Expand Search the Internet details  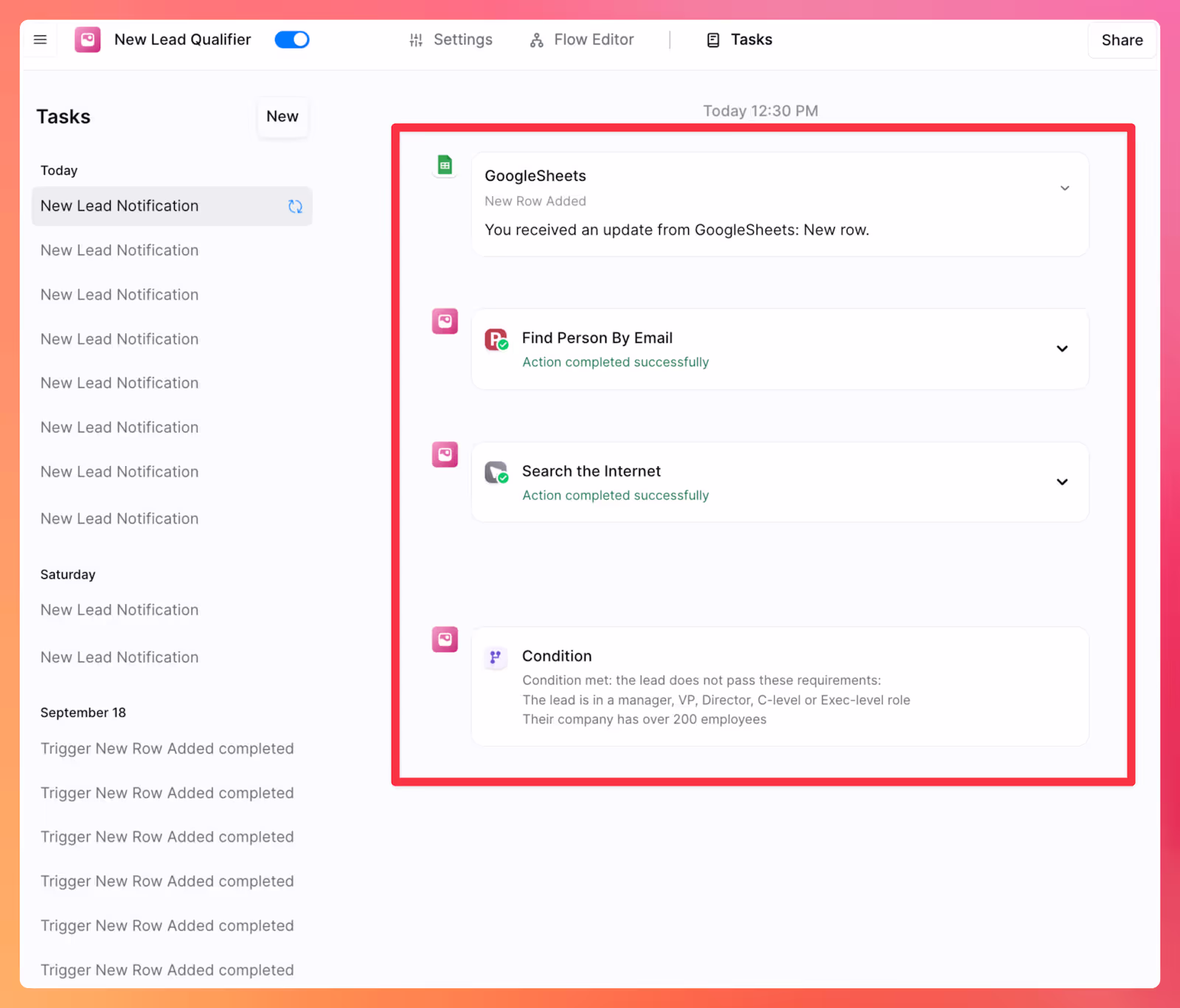coord(1062,482)
